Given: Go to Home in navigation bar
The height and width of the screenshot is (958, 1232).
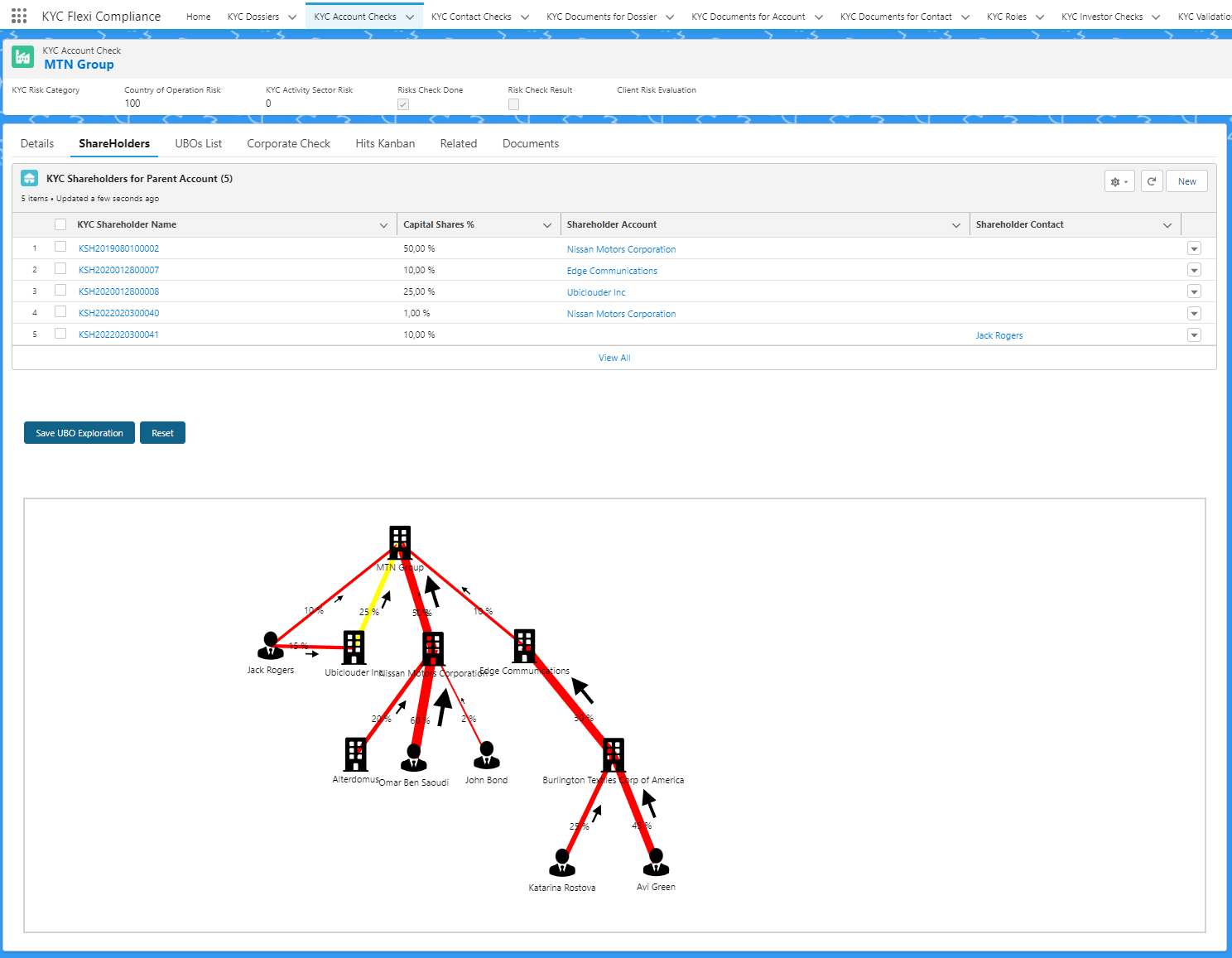Looking at the screenshot, I should pyautogui.click(x=199, y=17).
